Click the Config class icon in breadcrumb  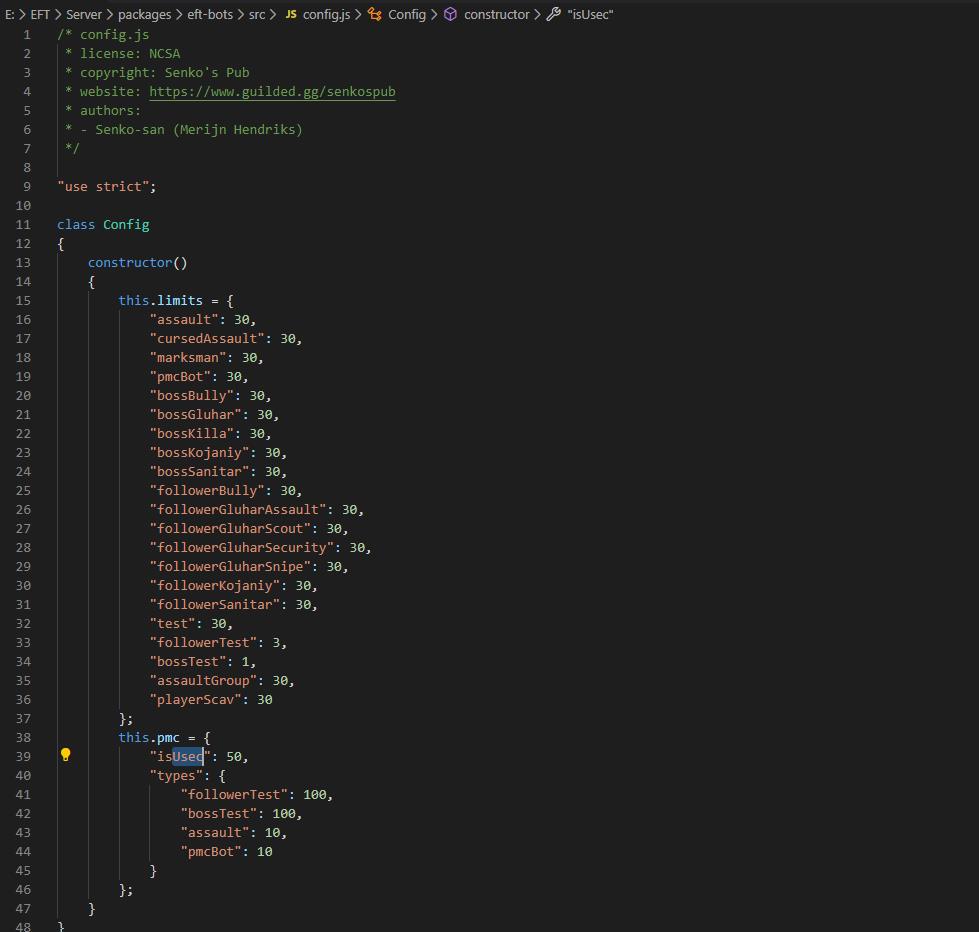pyautogui.click(x=375, y=14)
